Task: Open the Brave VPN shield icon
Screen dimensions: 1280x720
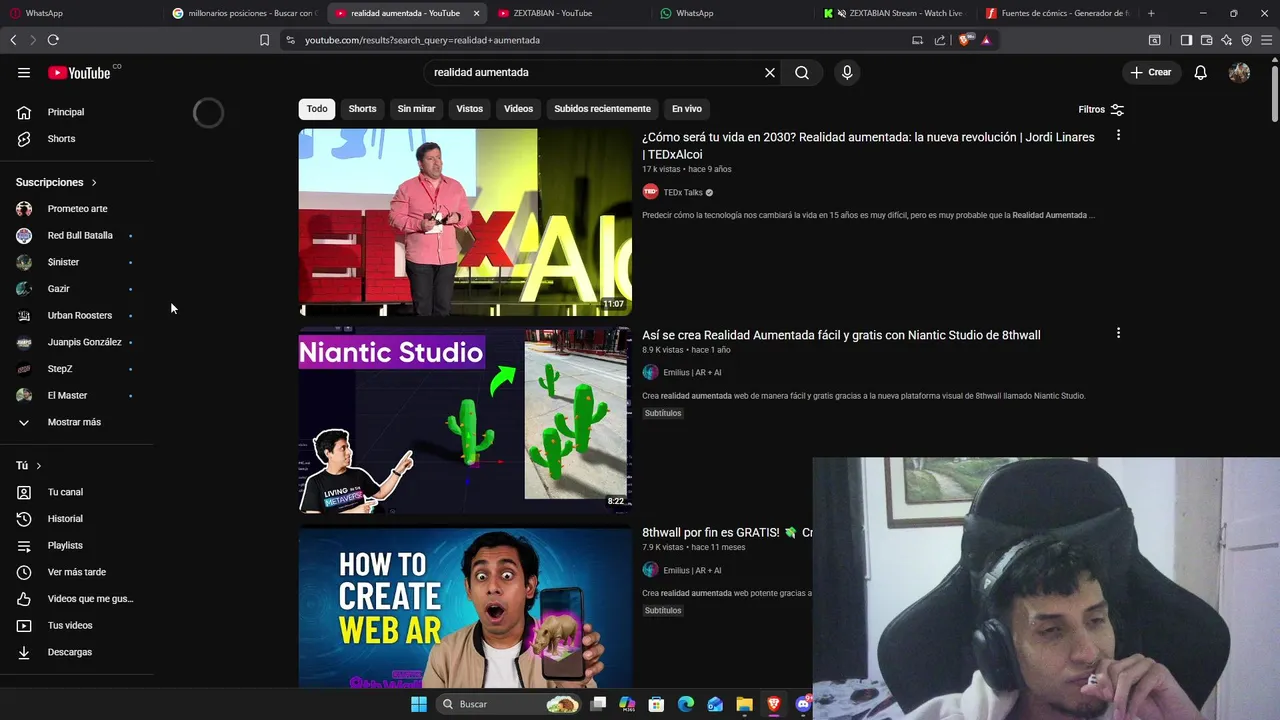Action: click(1246, 40)
